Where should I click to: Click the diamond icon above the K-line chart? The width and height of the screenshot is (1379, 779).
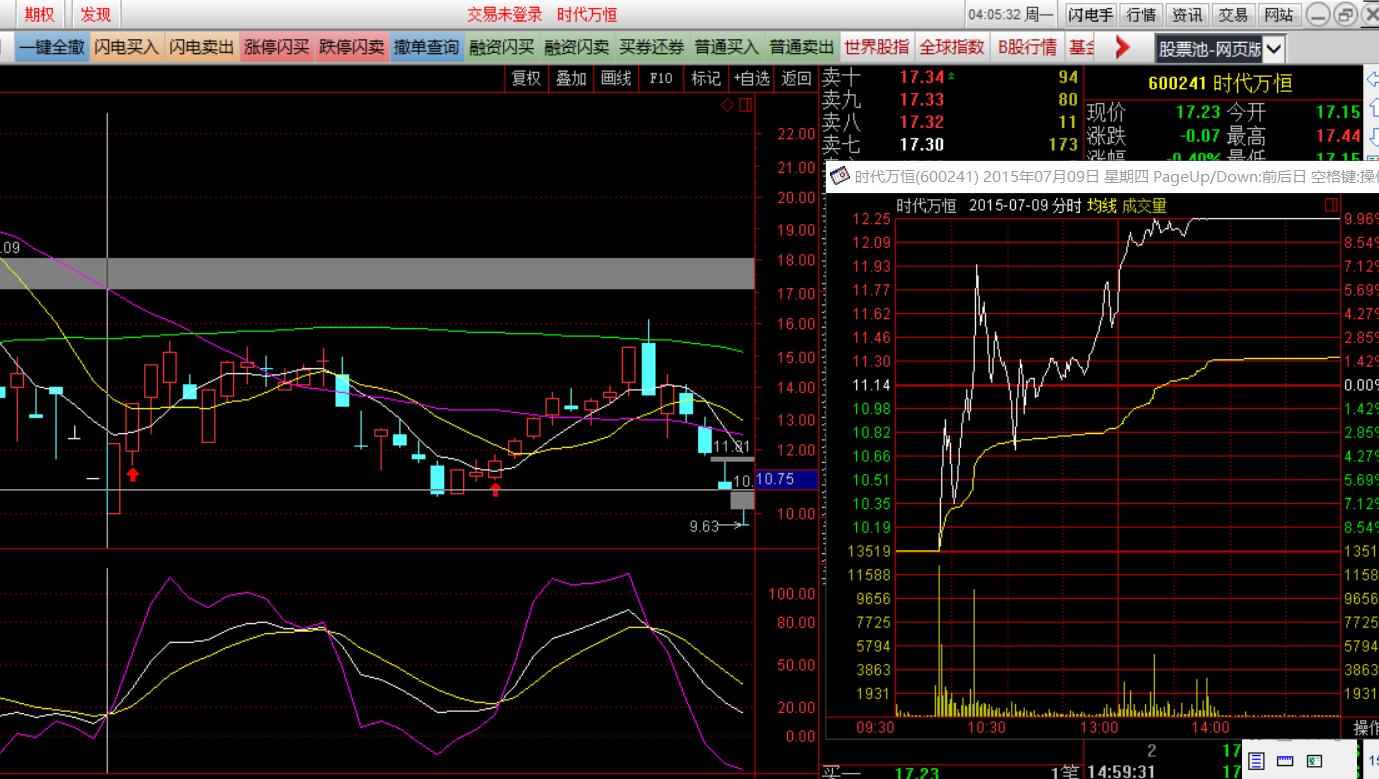(727, 105)
